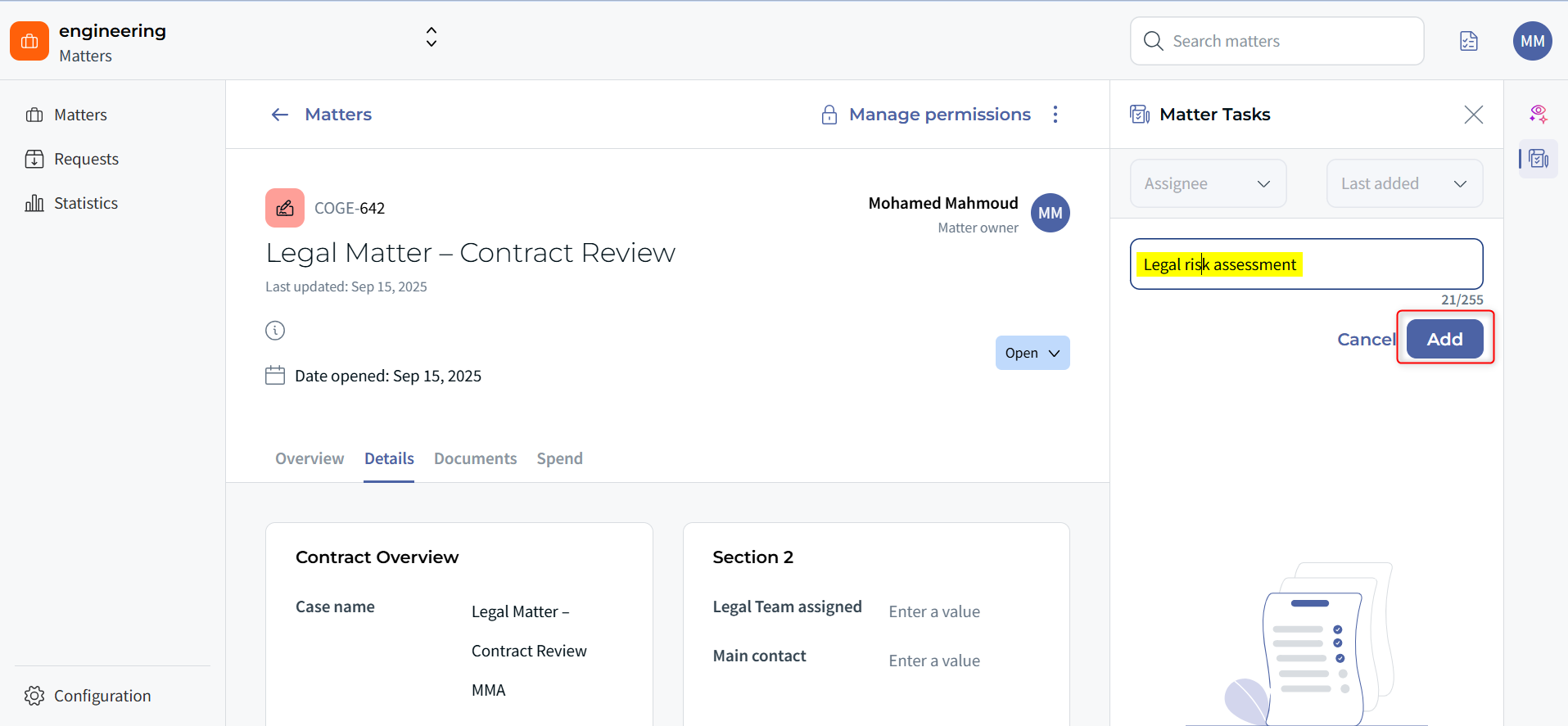Open the AI assistant sparkle icon
The width and height of the screenshot is (1568, 726).
tap(1538, 115)
